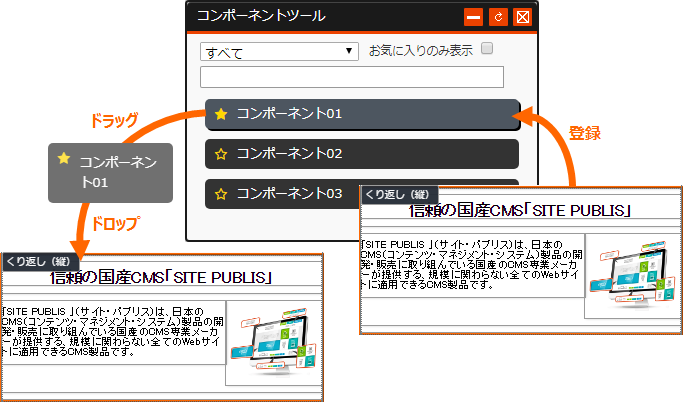This screenshot has width=683, height=402.
Task: Select the コンポーネント02 list item
Action: pyautogui.click(x=362, y=154)
